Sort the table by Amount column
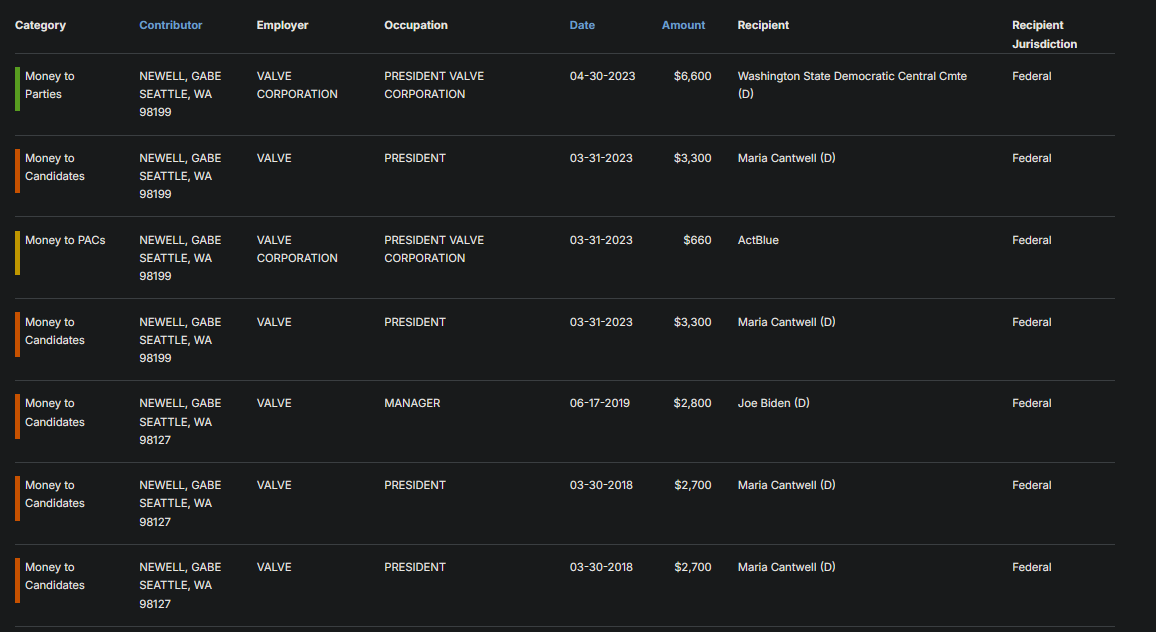Image resolution: width=1156 pixels, height=632 pixels. click(x=683, y=25)
